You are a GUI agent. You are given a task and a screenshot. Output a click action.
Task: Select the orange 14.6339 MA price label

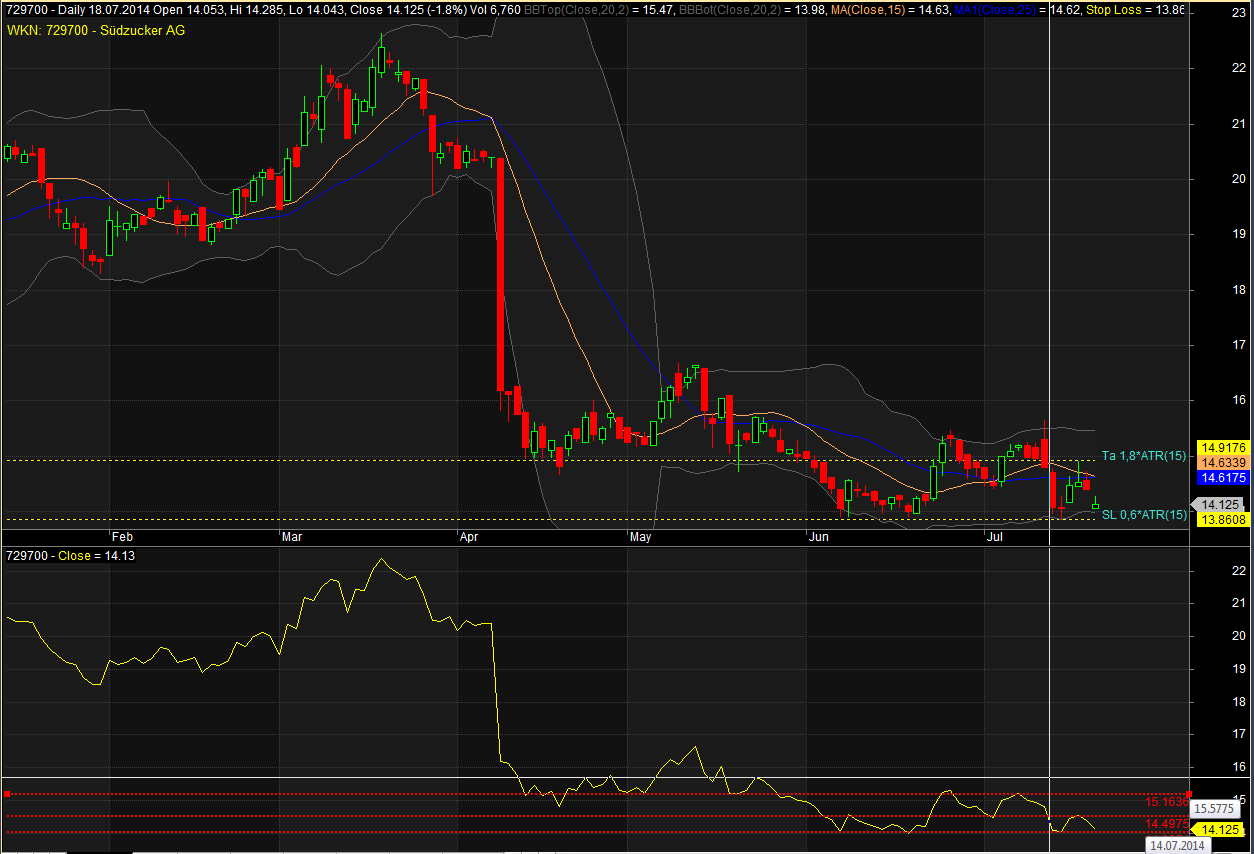(x=1223, y=463)
